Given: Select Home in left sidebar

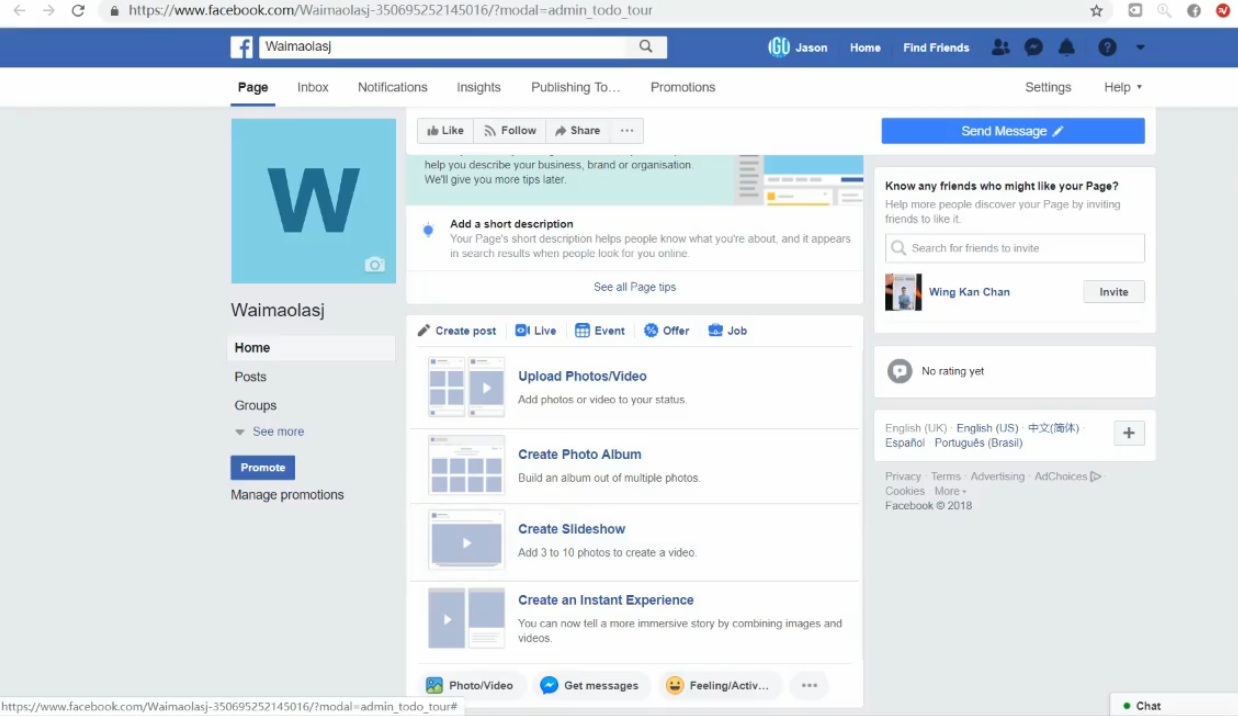Looking at the screenshot, I should click(x=311, y=348).
